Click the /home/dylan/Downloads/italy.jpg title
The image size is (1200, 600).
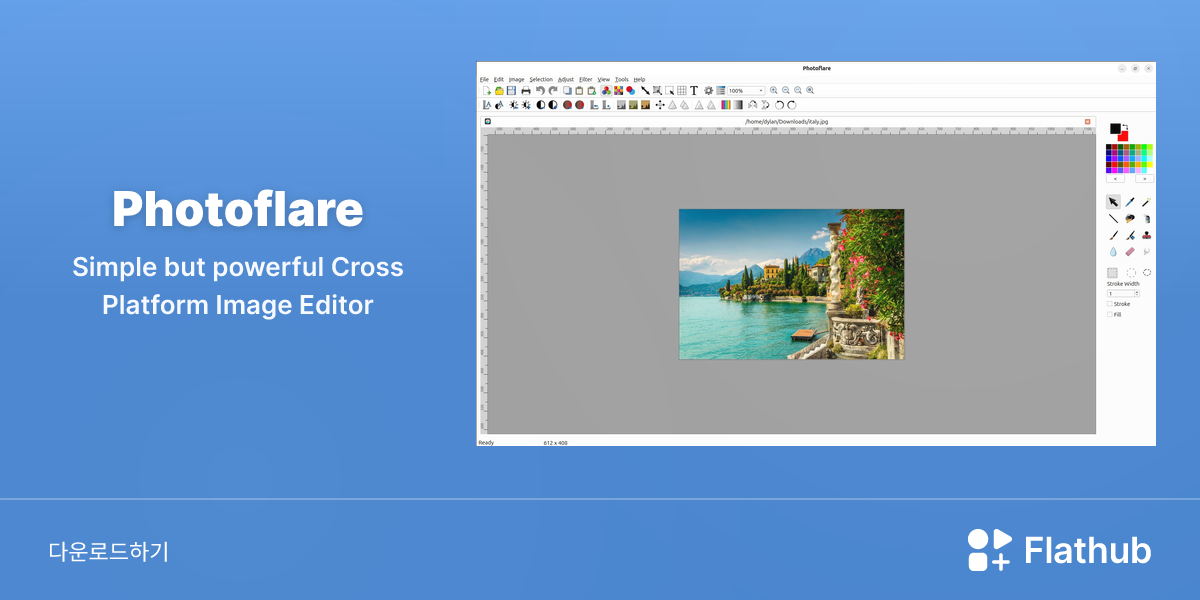click(x=787, y=121)
